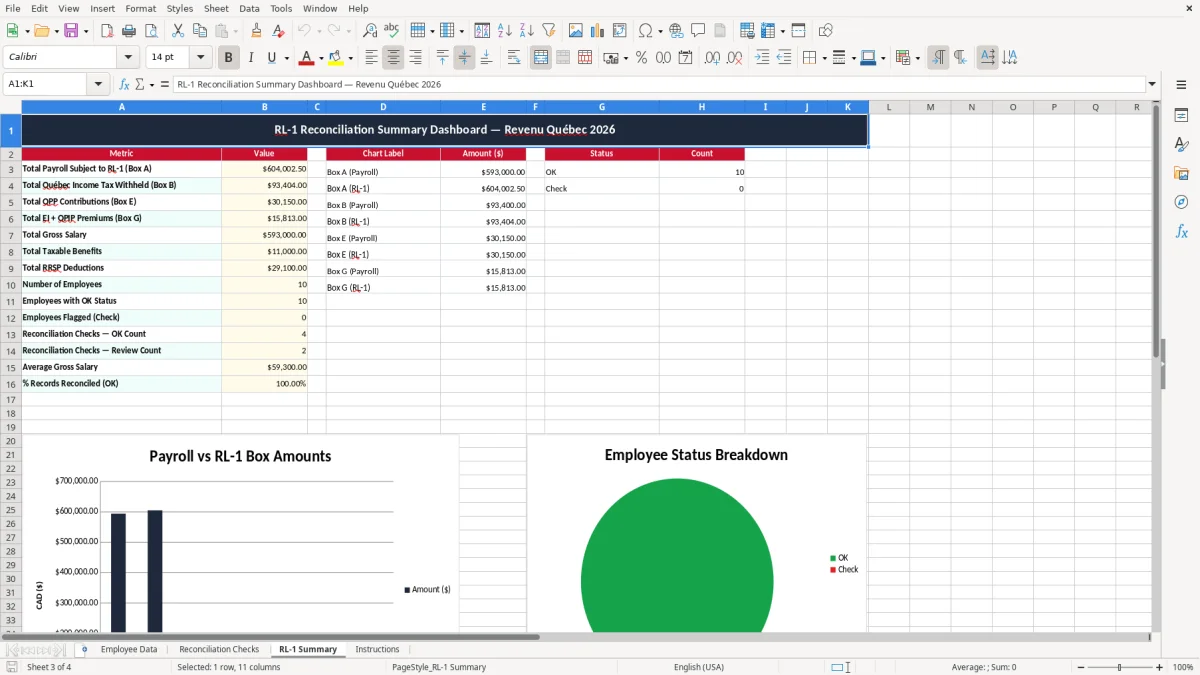The width and height of the screenshot is (1200, 675).
Task: Open Find & Replace
Action: click(370, 31)
